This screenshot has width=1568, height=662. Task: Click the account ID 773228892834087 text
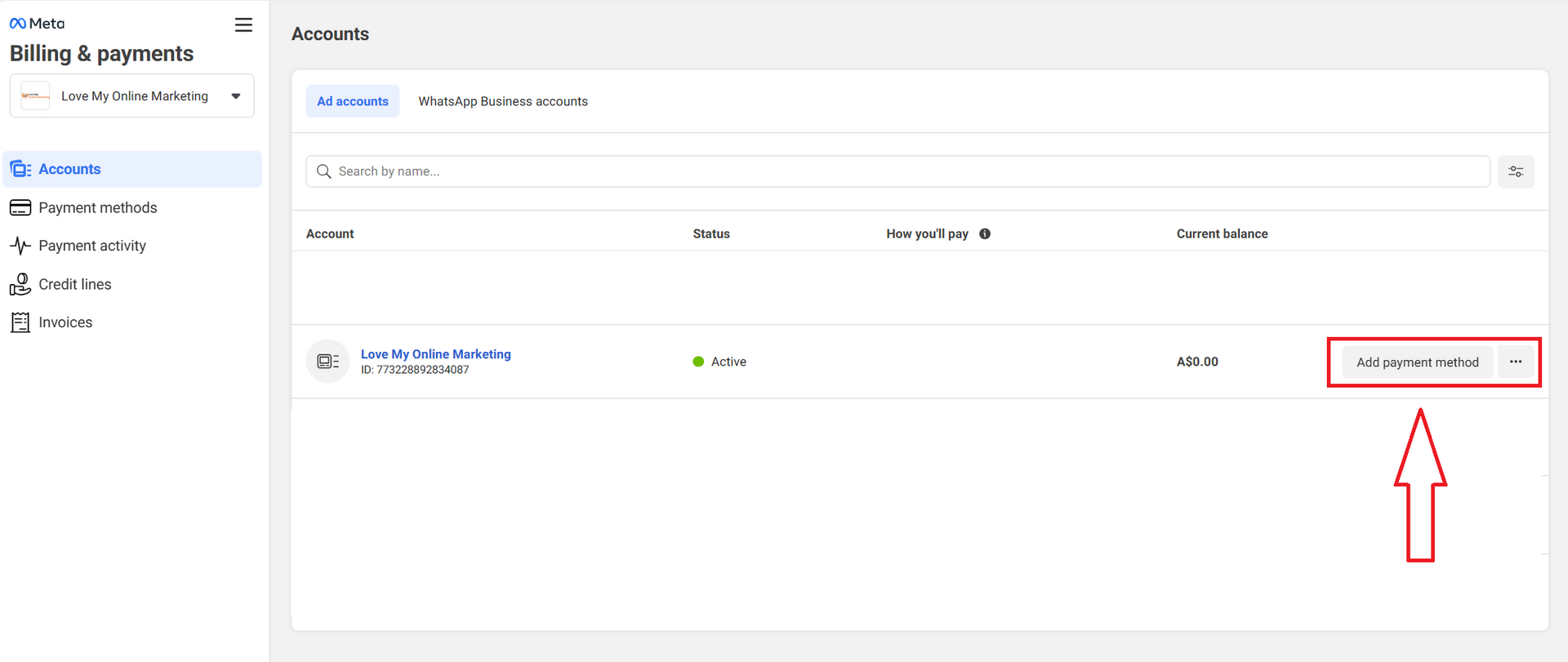(415, 370)
